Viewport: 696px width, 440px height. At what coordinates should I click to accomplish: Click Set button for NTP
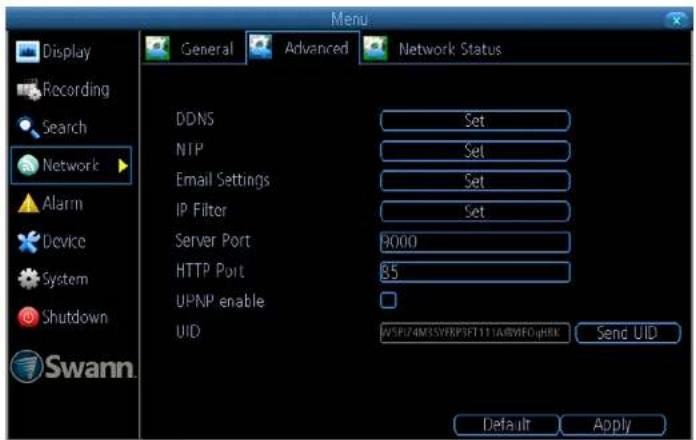pyautogui.click(x=475, y=151)
